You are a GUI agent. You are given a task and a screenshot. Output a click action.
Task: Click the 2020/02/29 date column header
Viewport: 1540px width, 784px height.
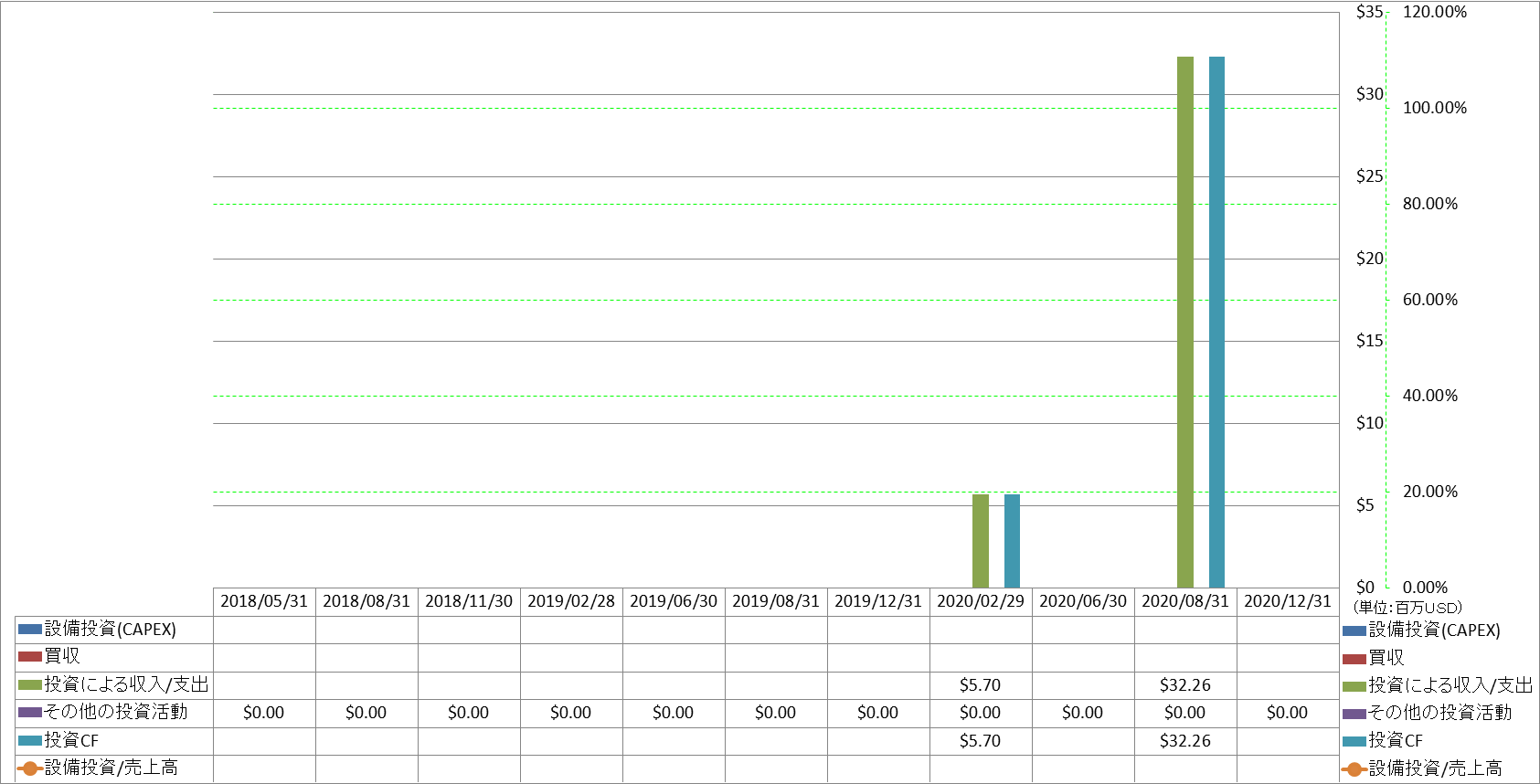[x=981, y=601]
